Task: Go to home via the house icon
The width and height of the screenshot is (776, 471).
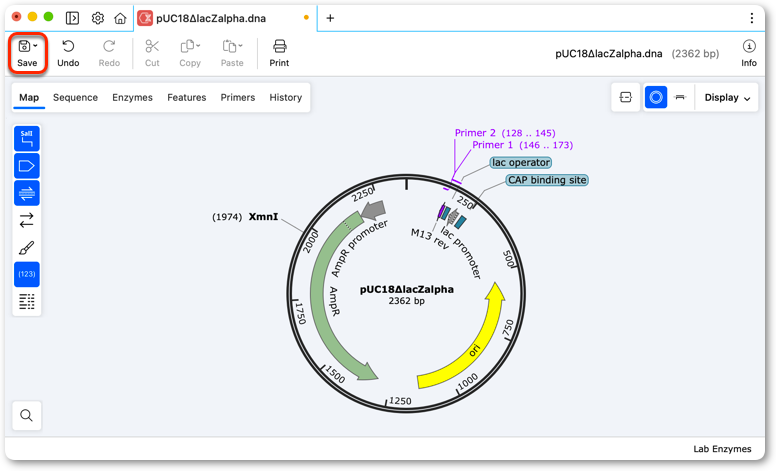Action: (x=120, y=18)
